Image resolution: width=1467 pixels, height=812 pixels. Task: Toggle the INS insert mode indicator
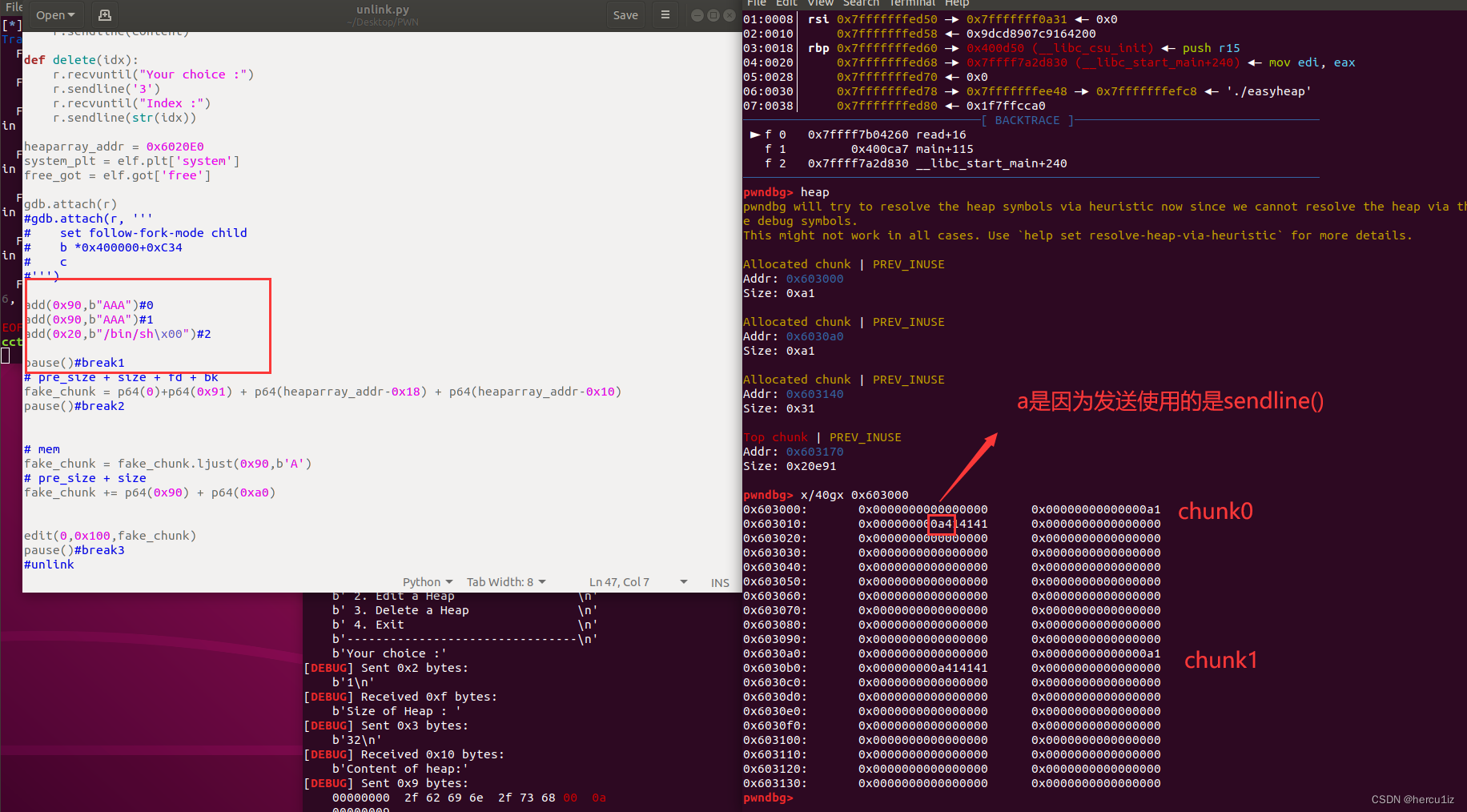[720, 583]
